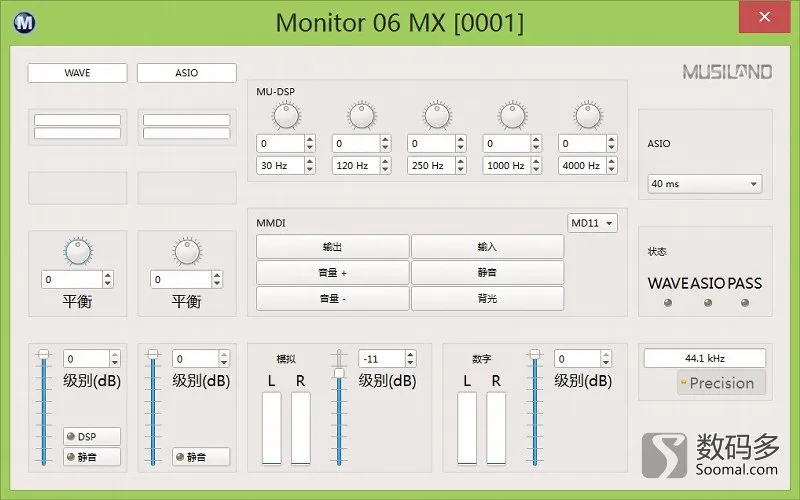Open the MD11 device dropdown in MMDI
The width and height of the screenshot is (800, 500).
592,223
